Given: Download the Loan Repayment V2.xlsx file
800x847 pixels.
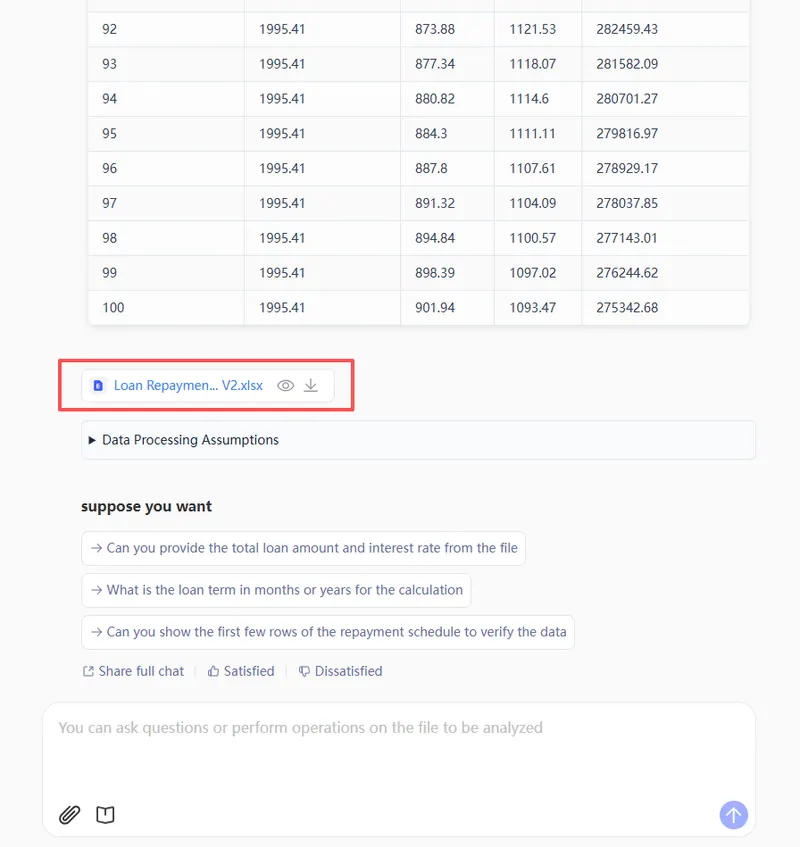Looking at the screenshot, I should click(x=311, y=385).
